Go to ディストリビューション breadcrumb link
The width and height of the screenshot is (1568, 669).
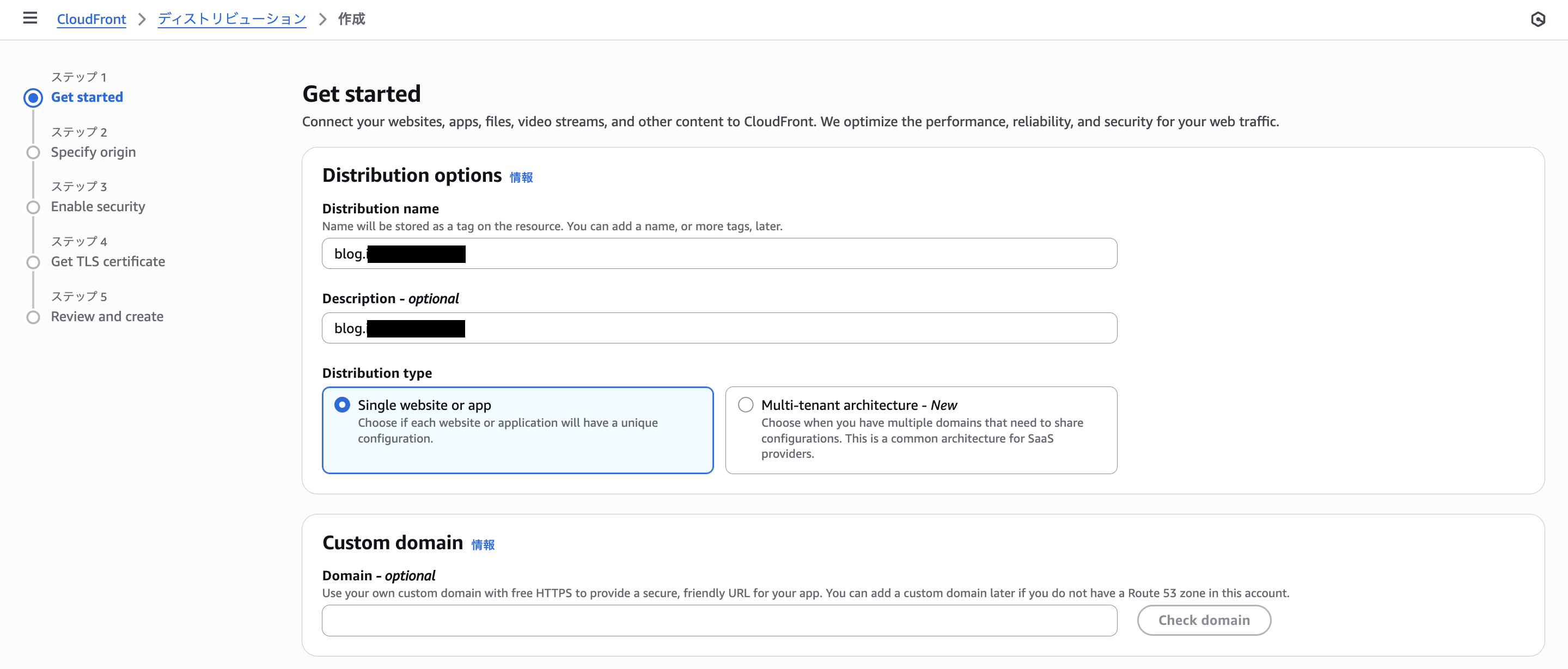[x=232, y=20]
